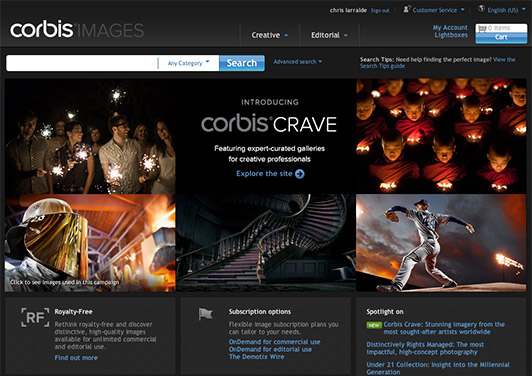Screen dimensions: 532x376
Task: Click the RF royalty-free bracket icon
Action: (35, 317)
